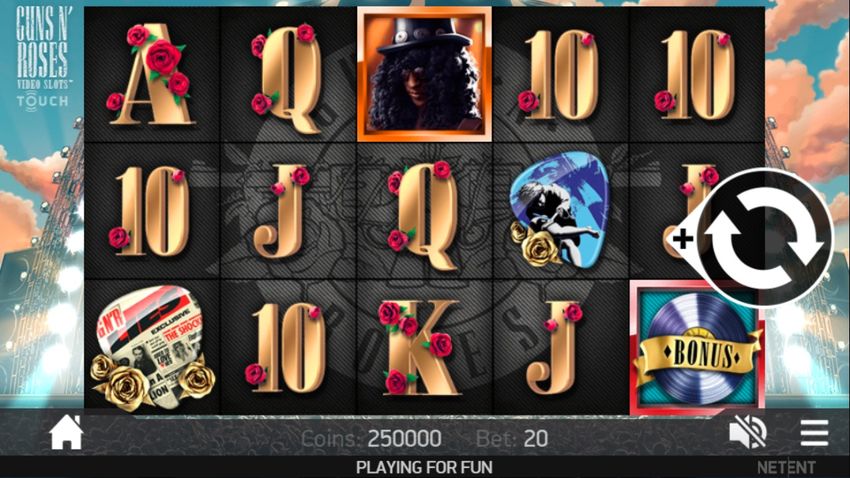Select the newspaper guitar pick symbol

tap(150, 348)
